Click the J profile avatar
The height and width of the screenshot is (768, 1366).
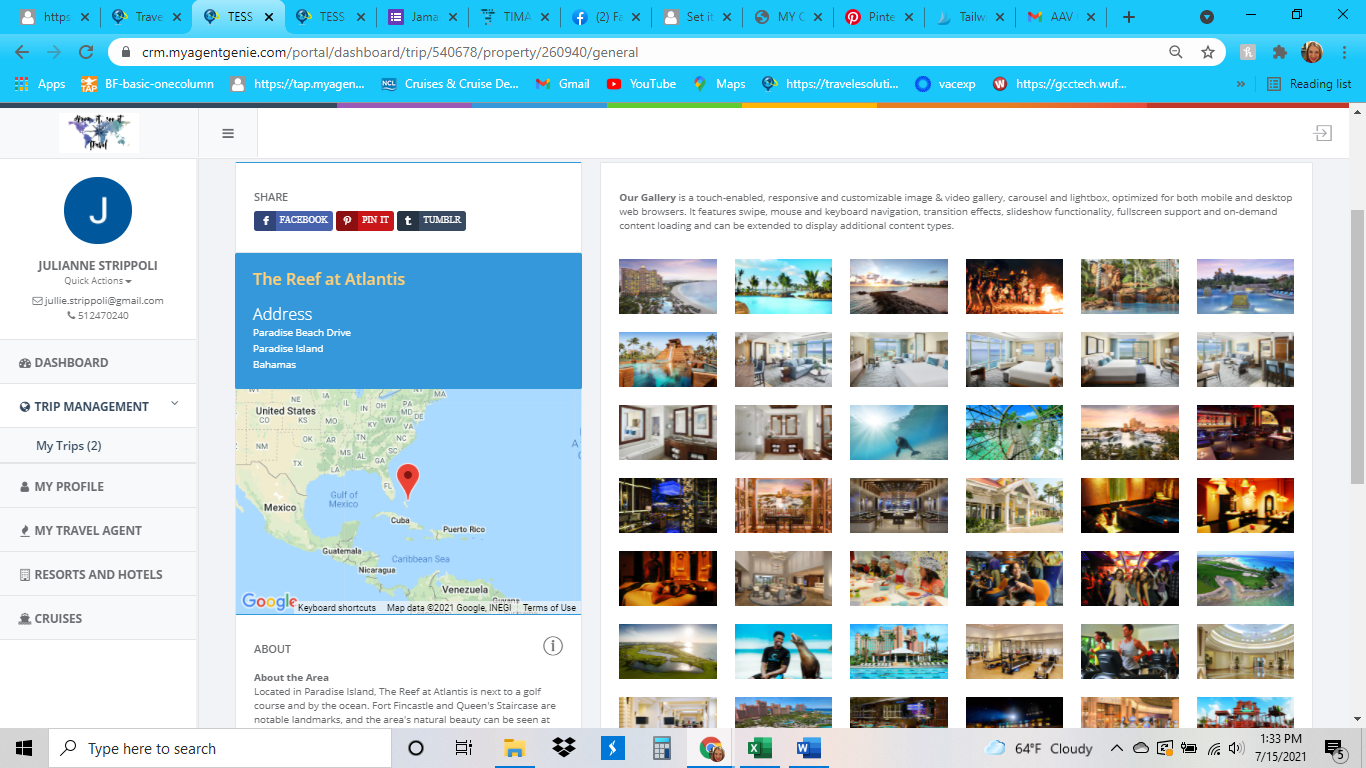coord(98,211)
